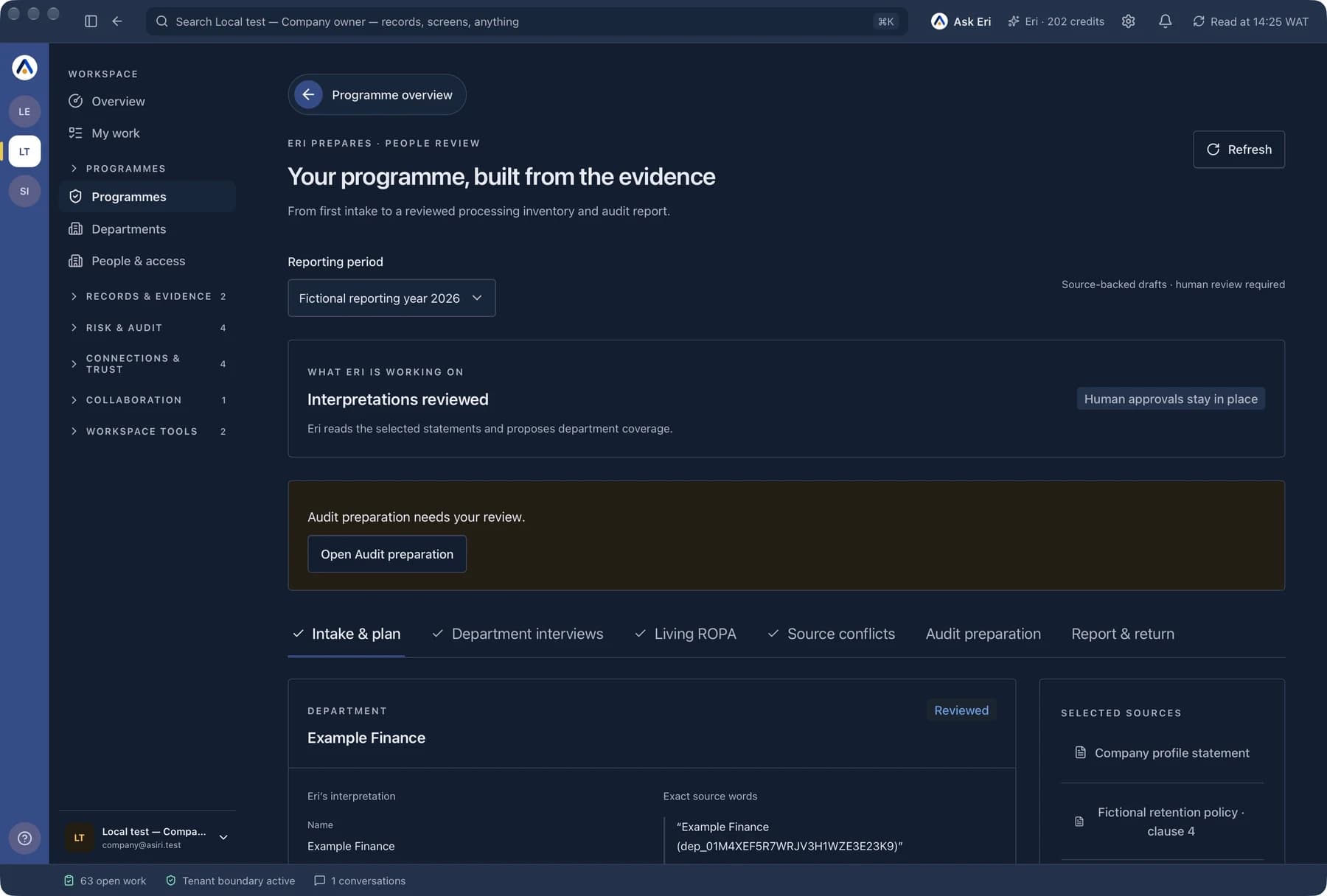Open the help question mark icon

coord(24,838)
